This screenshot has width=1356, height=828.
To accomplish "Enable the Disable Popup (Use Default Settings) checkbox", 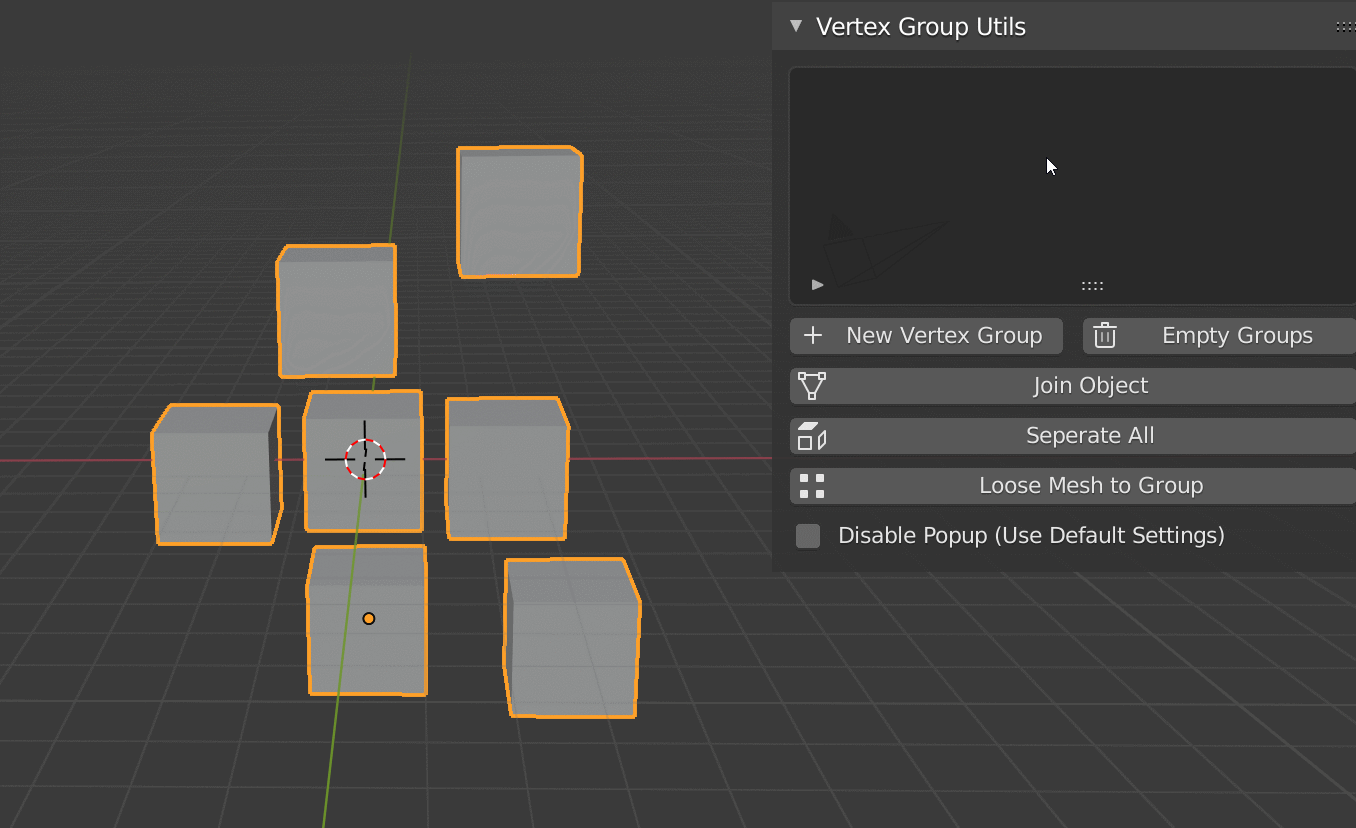I will click(807, 535).
